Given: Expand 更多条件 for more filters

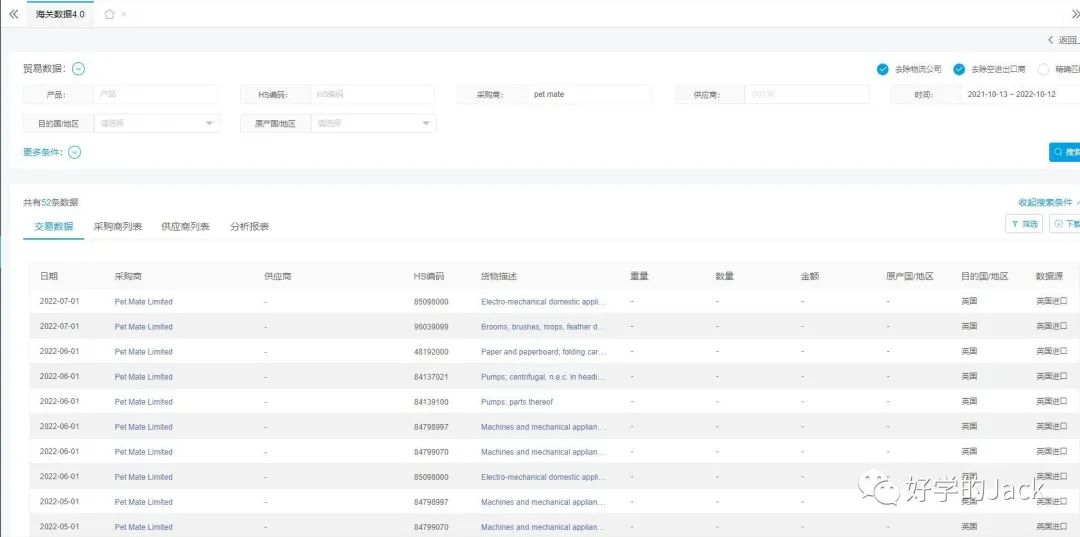Looking at the screenshot, I should [x=74, y=152].
